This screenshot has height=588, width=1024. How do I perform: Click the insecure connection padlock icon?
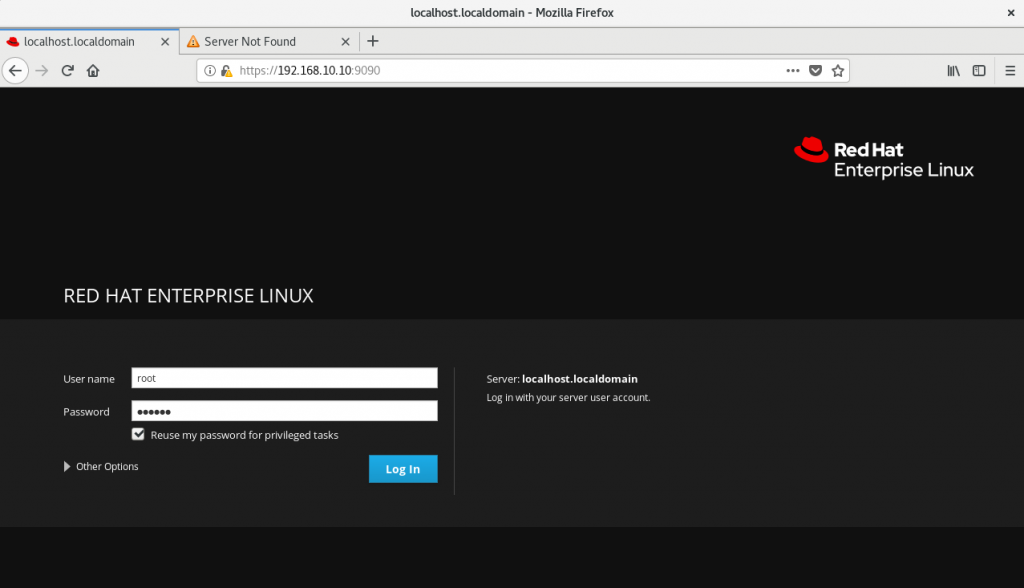click(x=226, y=71)
